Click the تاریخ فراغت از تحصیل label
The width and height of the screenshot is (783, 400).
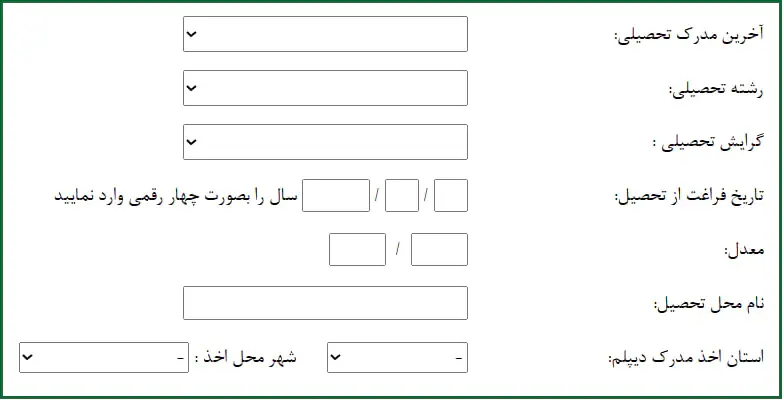tap(688, 196)
